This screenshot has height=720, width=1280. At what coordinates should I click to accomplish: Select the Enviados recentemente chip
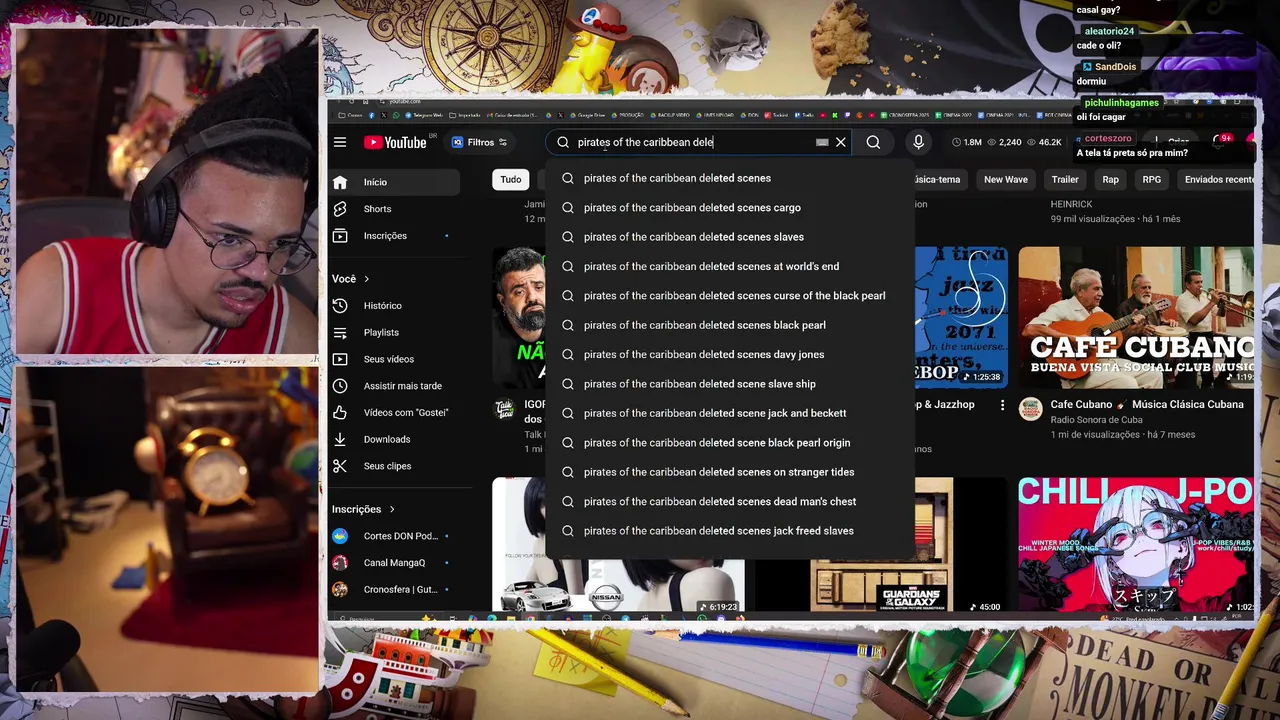pos(1218,179)
